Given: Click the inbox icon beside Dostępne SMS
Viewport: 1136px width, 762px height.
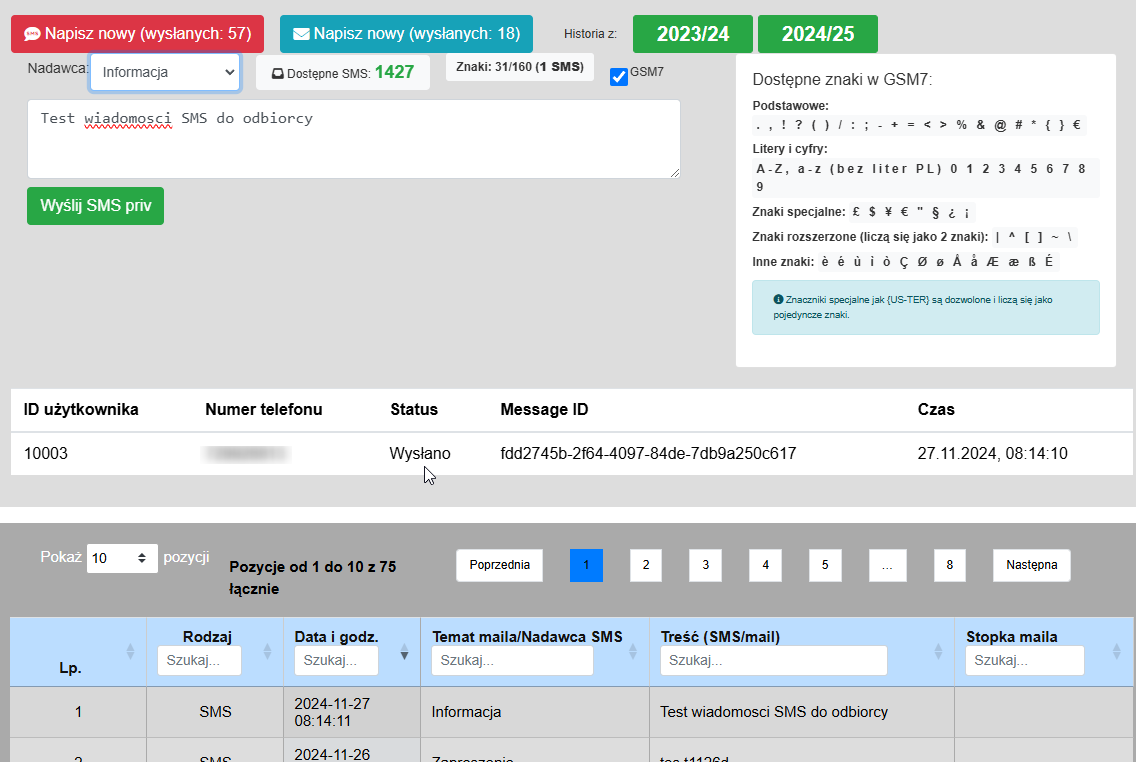Looking at the screenshot, I should point(277,73).
